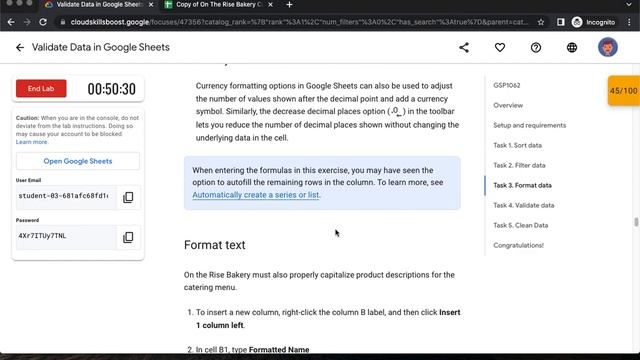Open the browser side panel icon
The image size is (640, 360).
pyautogui.click(x=560, y=22)
